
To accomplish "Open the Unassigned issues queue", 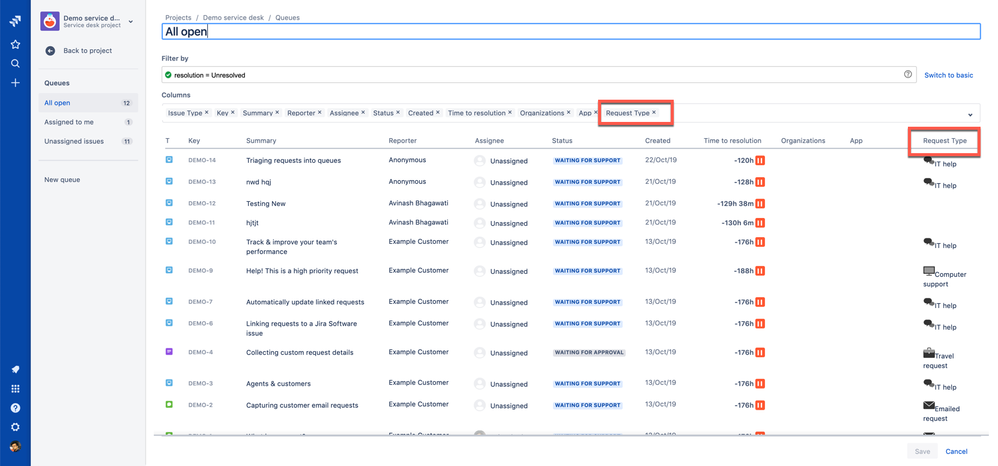I will (x=74, y=141).
